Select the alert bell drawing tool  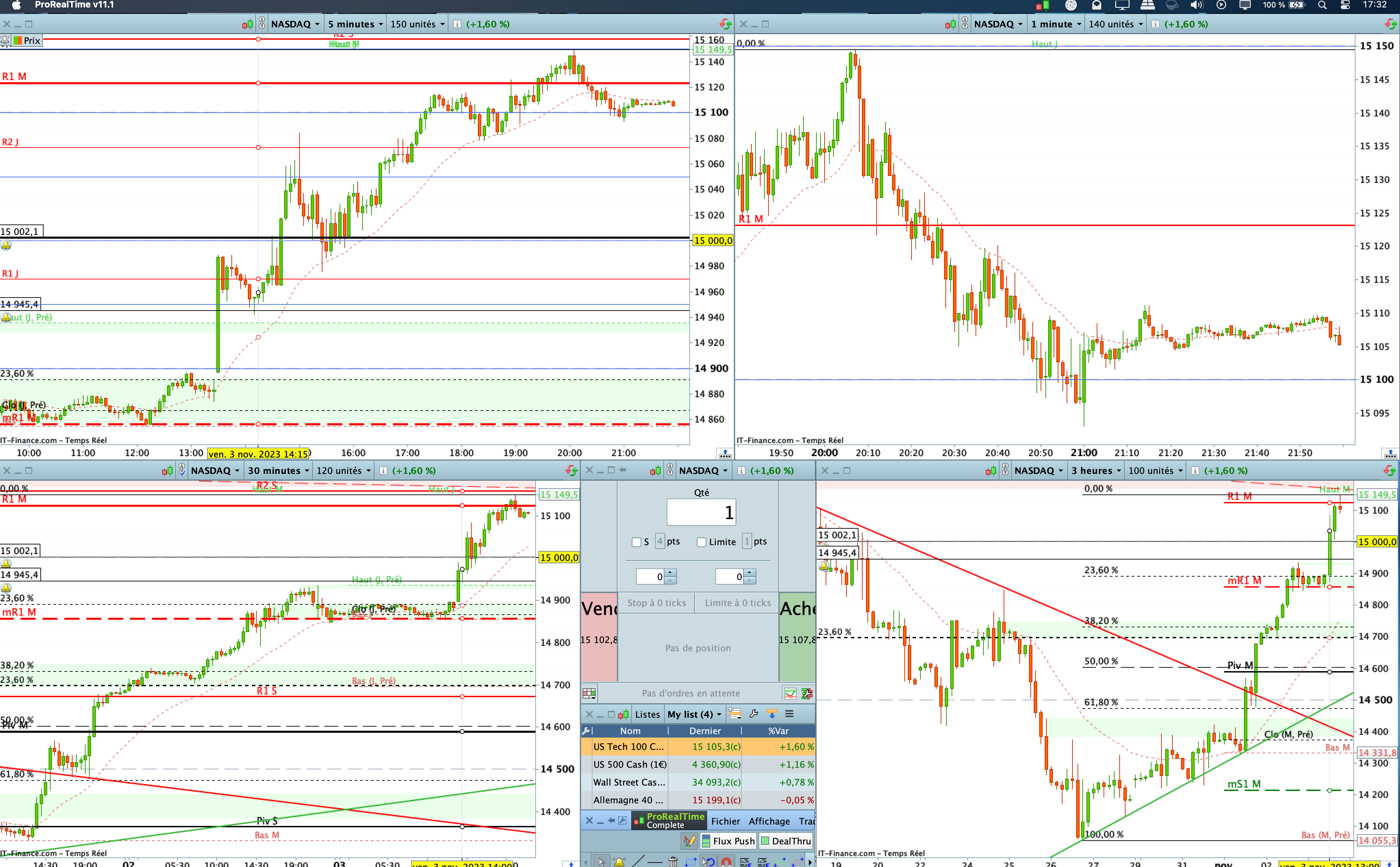click(x=619, y=861)
